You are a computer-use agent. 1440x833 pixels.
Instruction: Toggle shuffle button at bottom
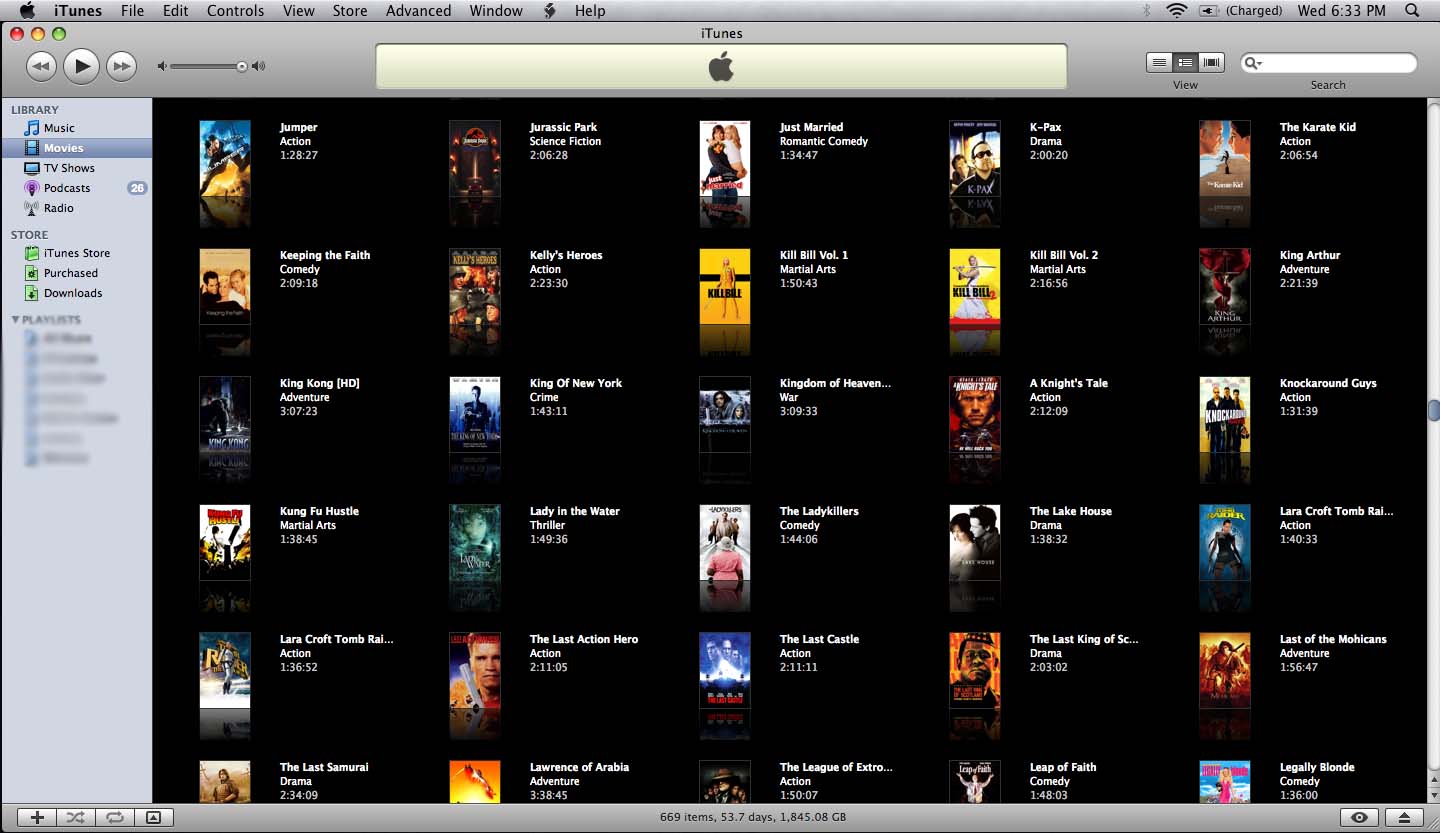(x=76, y=817)
